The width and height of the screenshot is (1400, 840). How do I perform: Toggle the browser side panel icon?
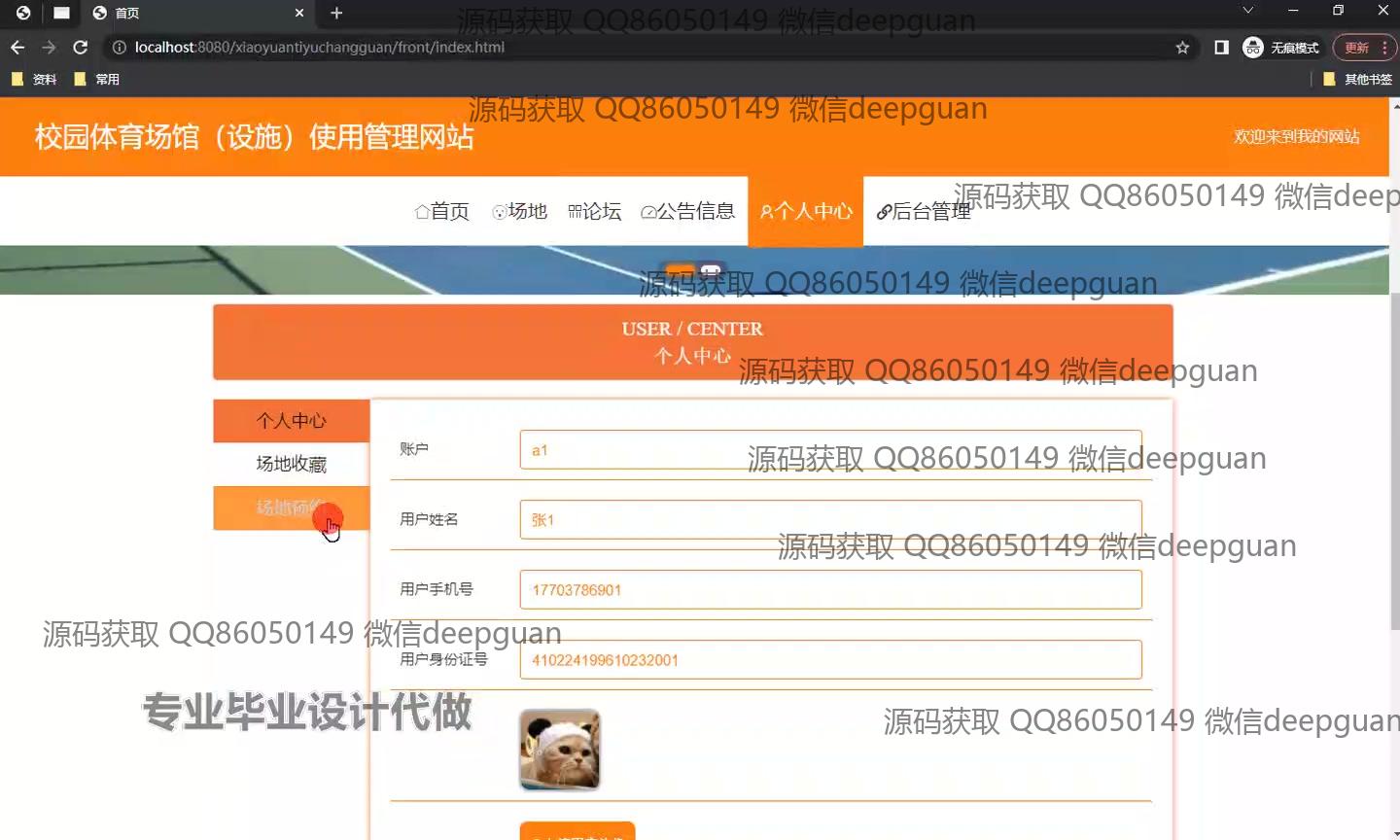tap(1221, 48)
